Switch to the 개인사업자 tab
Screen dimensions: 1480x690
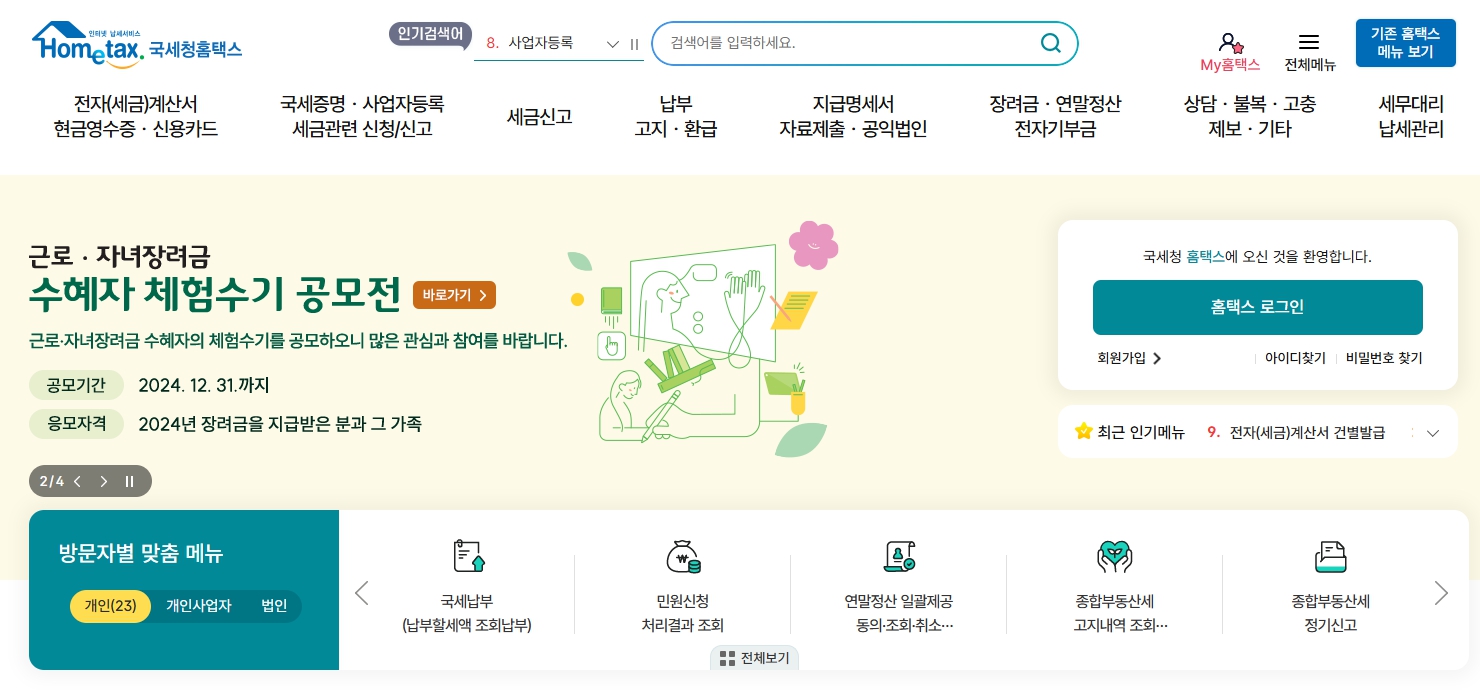point(198,606)
